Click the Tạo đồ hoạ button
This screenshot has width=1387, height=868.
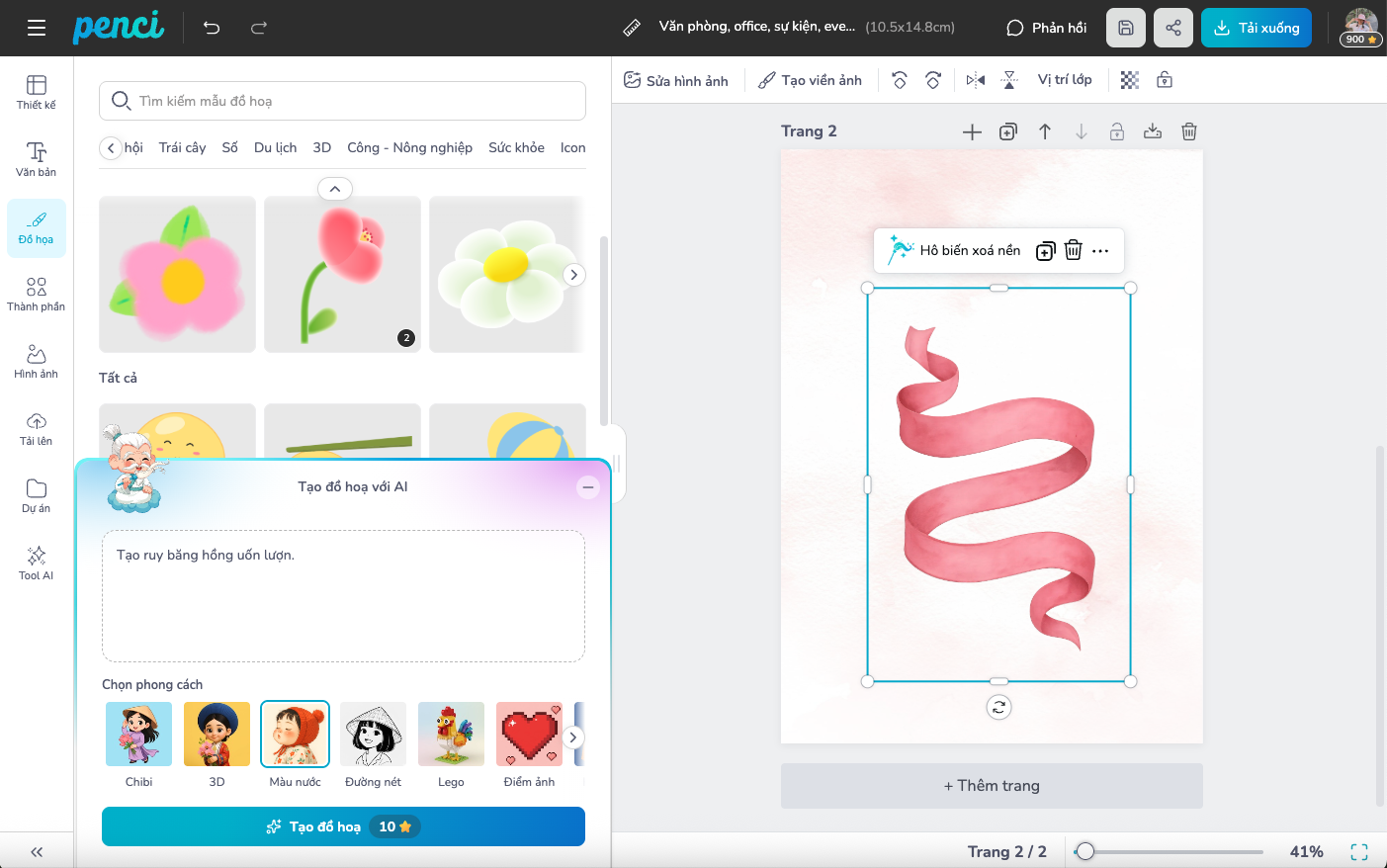[x=343, y=826]
